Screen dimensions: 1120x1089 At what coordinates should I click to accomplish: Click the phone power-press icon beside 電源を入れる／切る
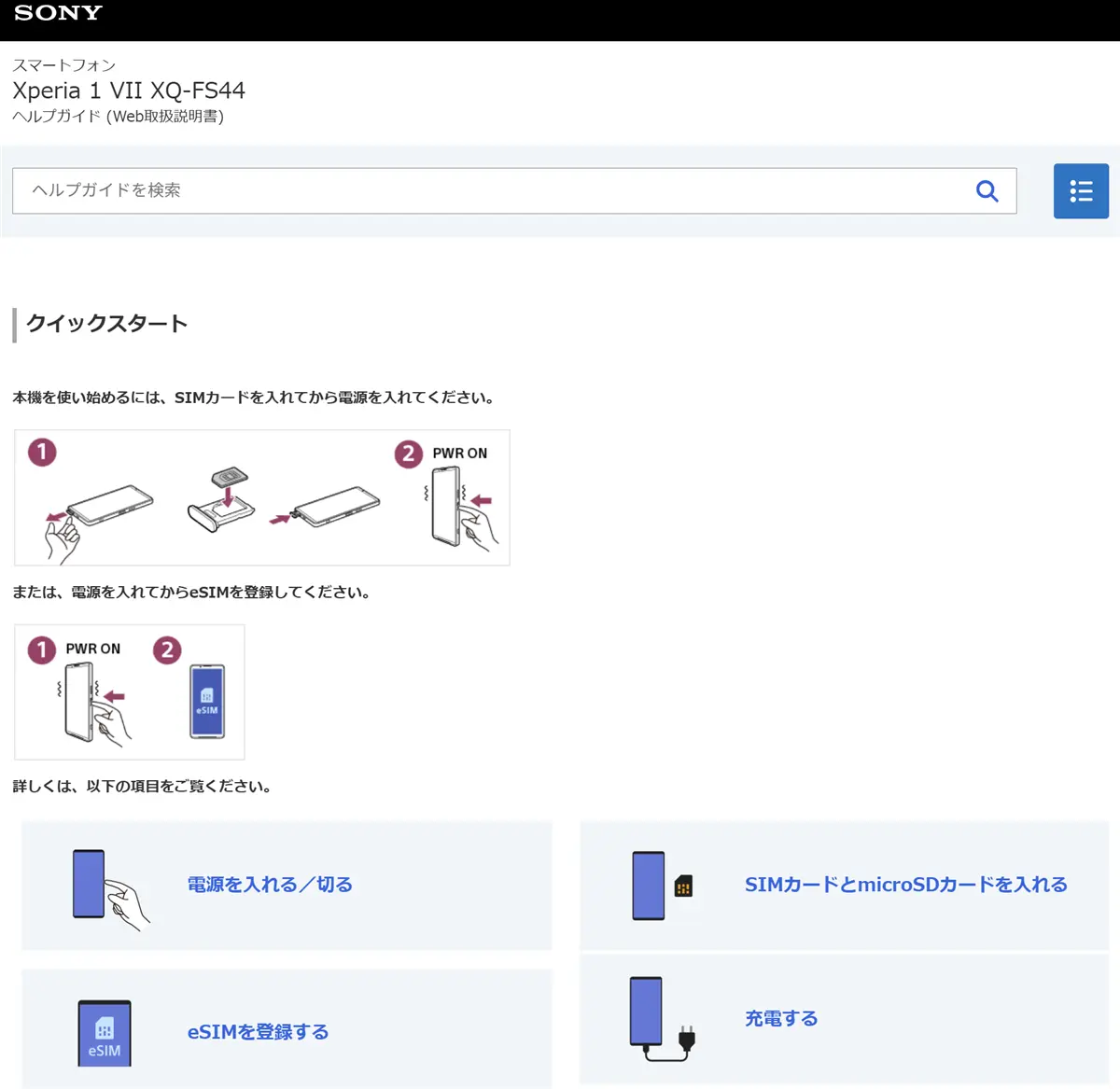[x=110, y=888]
